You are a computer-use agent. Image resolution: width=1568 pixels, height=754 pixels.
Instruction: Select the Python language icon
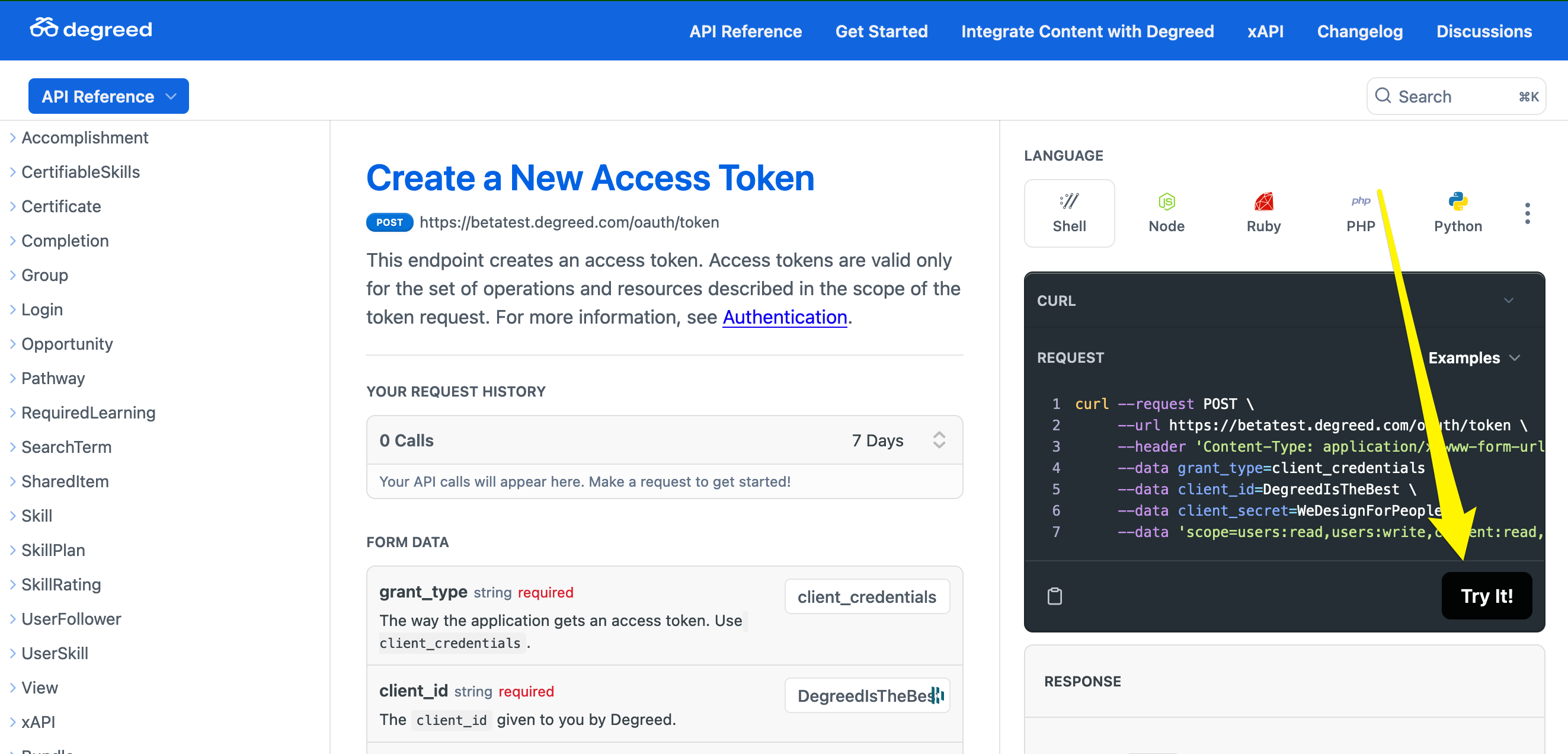click(1457, 213)
